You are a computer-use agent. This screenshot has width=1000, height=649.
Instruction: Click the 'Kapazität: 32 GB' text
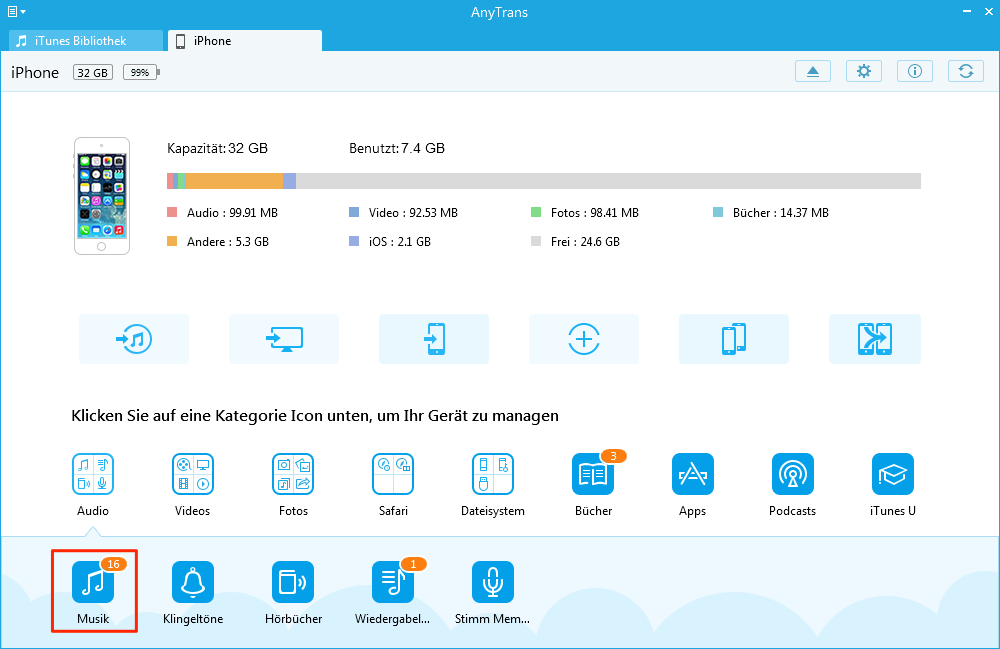coord(217,149)
